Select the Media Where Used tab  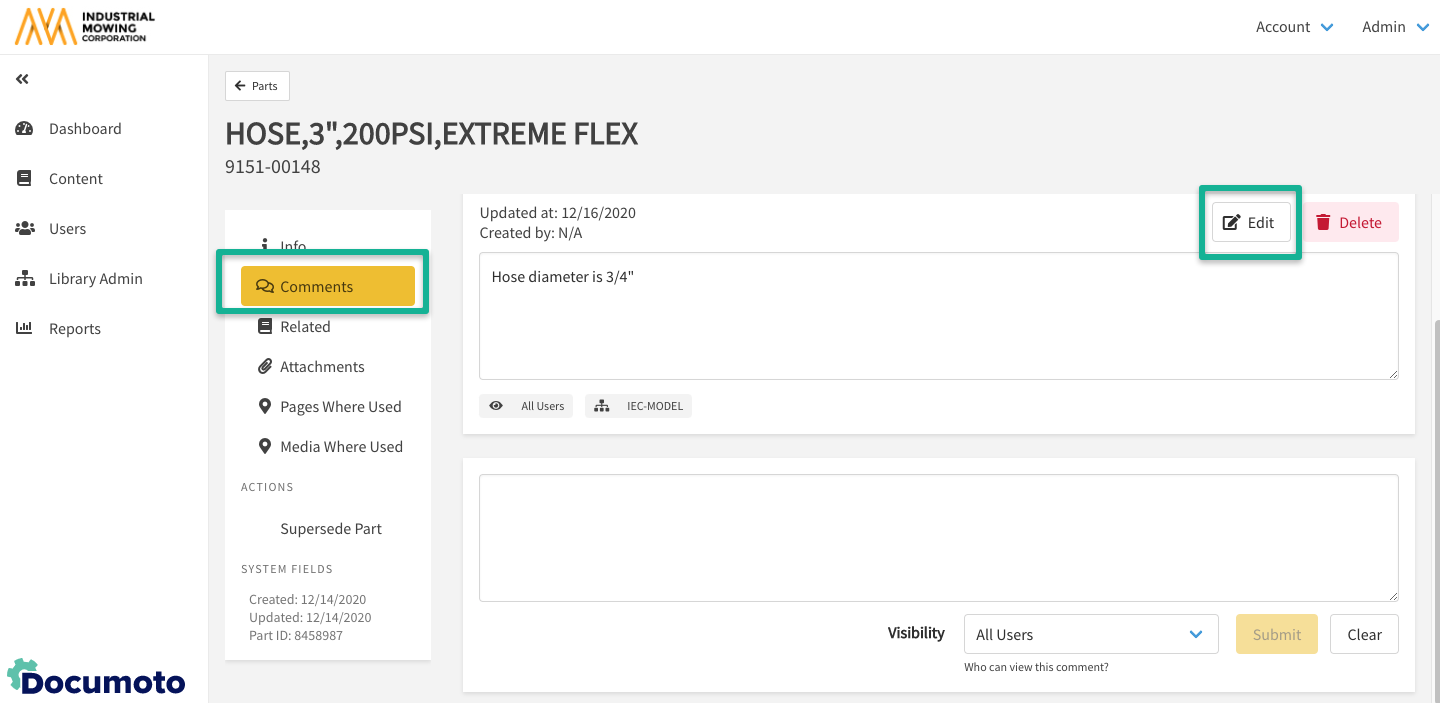tap(341, 447)
